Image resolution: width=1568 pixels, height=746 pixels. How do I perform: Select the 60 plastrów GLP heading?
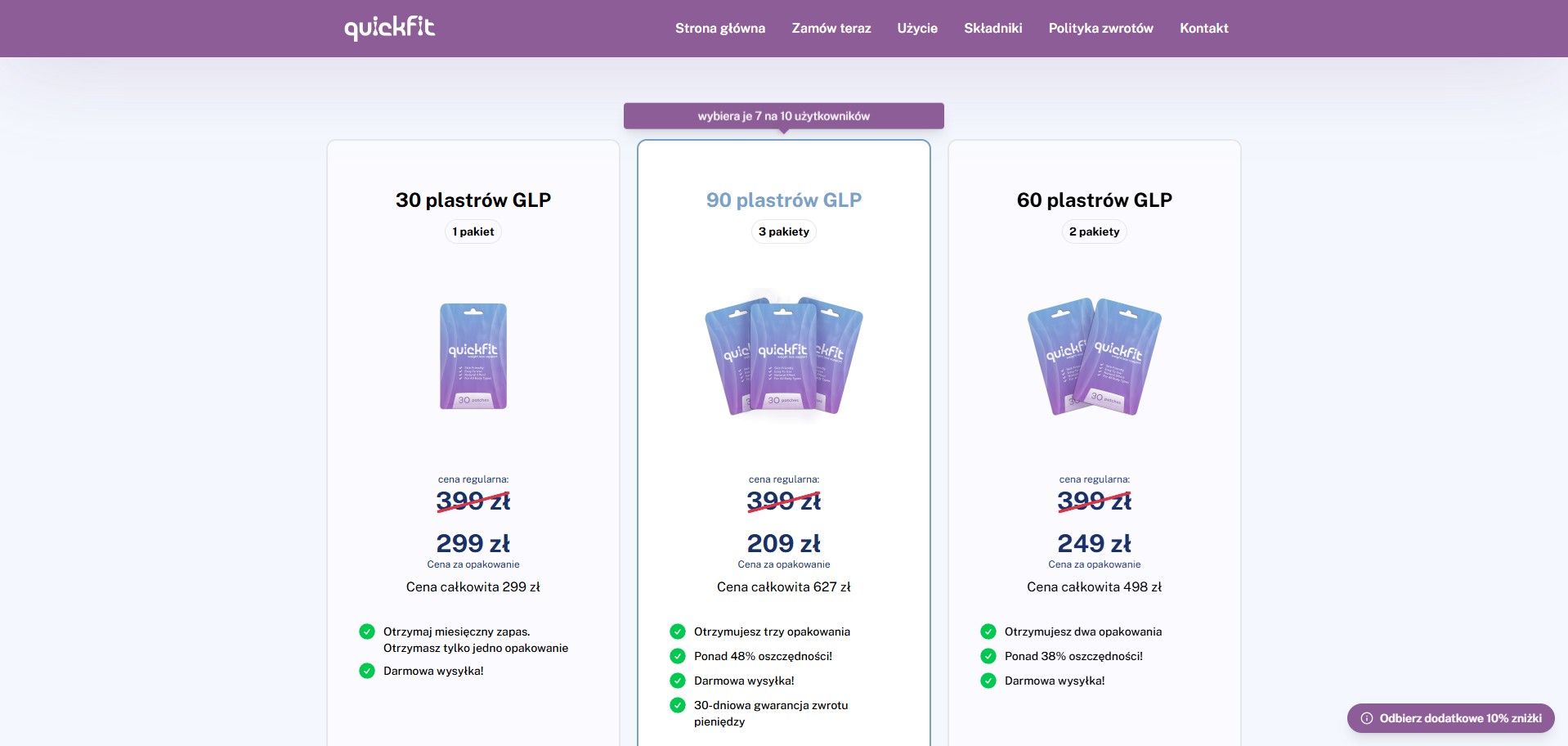point(1095,200)
